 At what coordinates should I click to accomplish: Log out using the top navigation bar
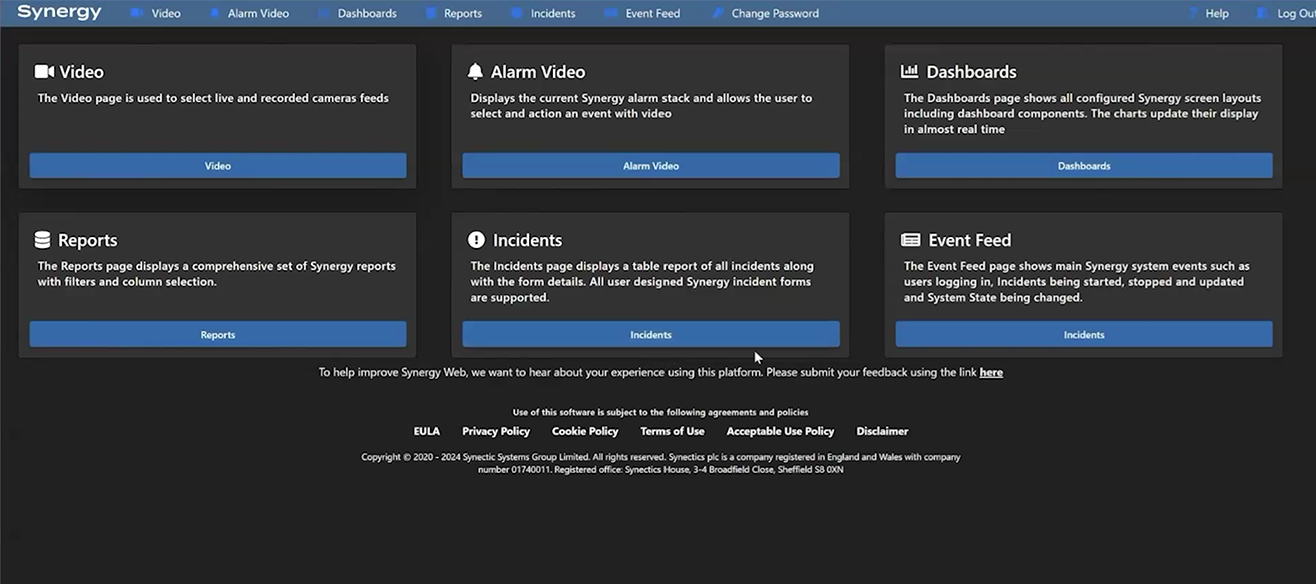[x=1286, y=13]
